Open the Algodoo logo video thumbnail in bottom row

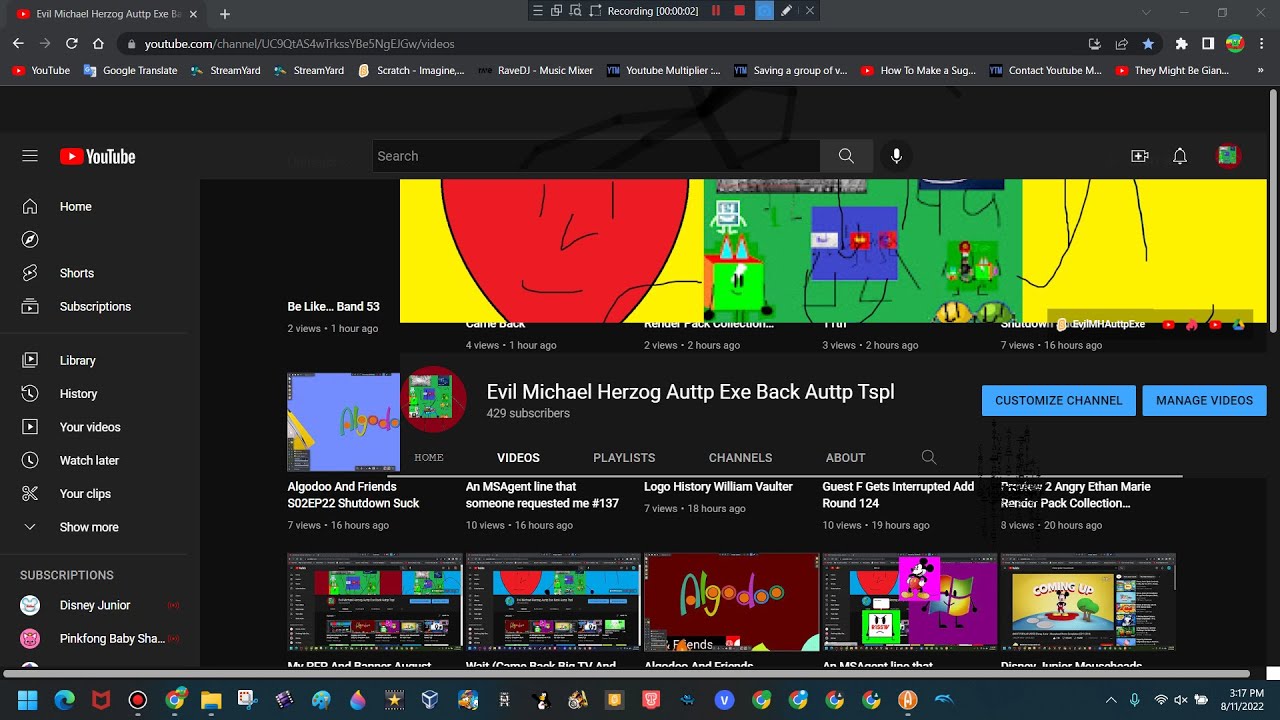click(x=731, y=602)
